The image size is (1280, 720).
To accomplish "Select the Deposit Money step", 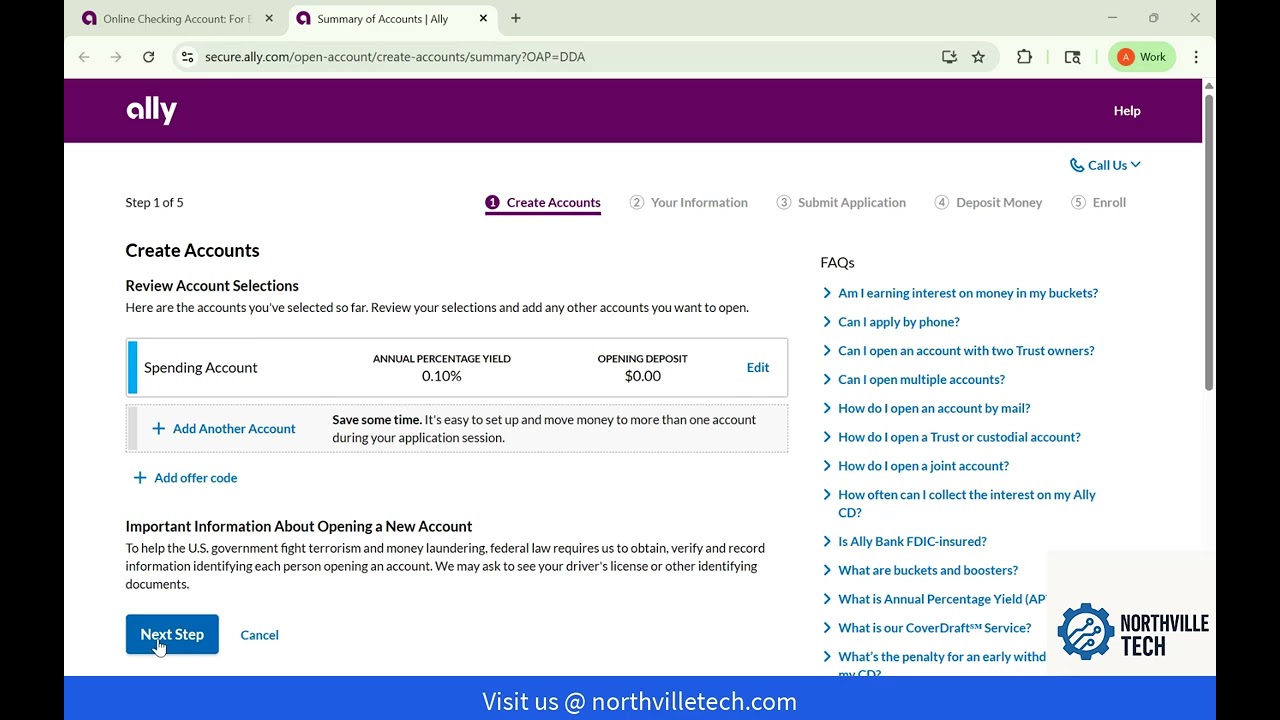I will 988,203.
